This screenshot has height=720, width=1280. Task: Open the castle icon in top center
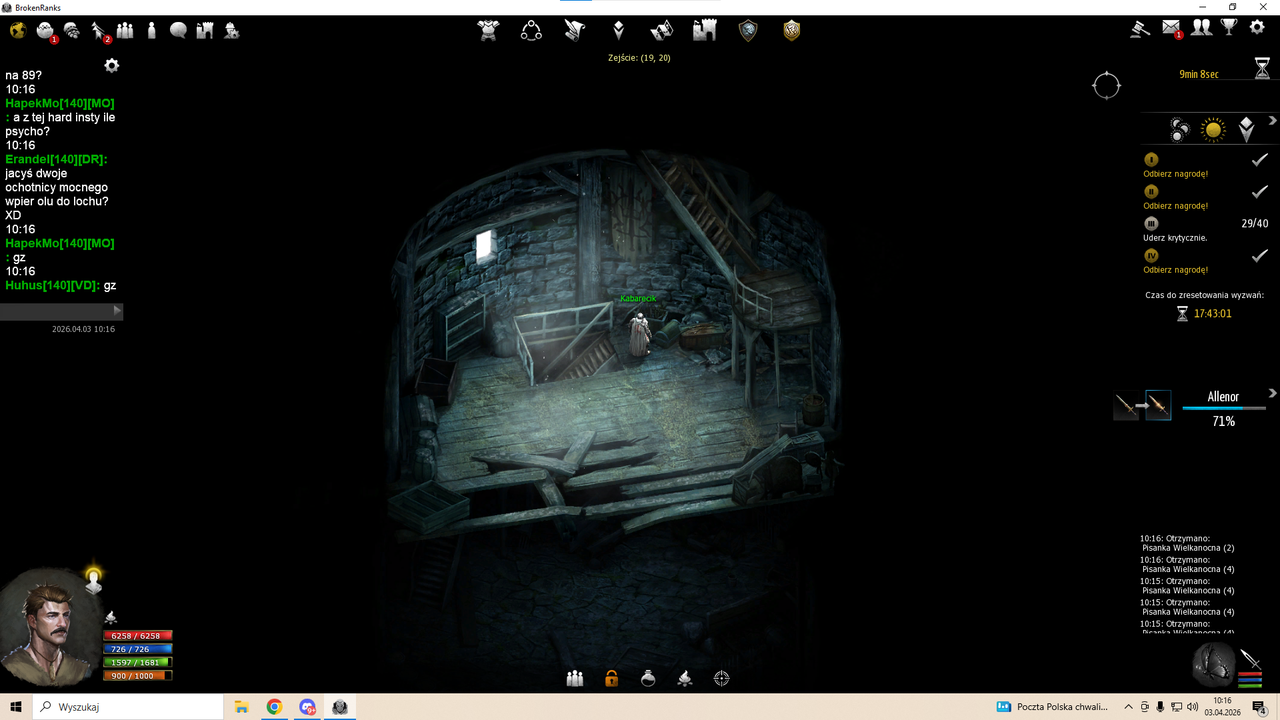(x=705, y=30)
